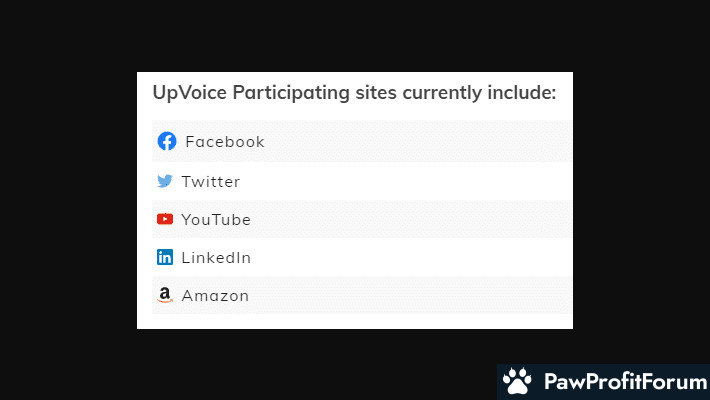Click the PawProfitForum watermark text
This screenshot has height=400, width=710.
(x=620, y=381)
